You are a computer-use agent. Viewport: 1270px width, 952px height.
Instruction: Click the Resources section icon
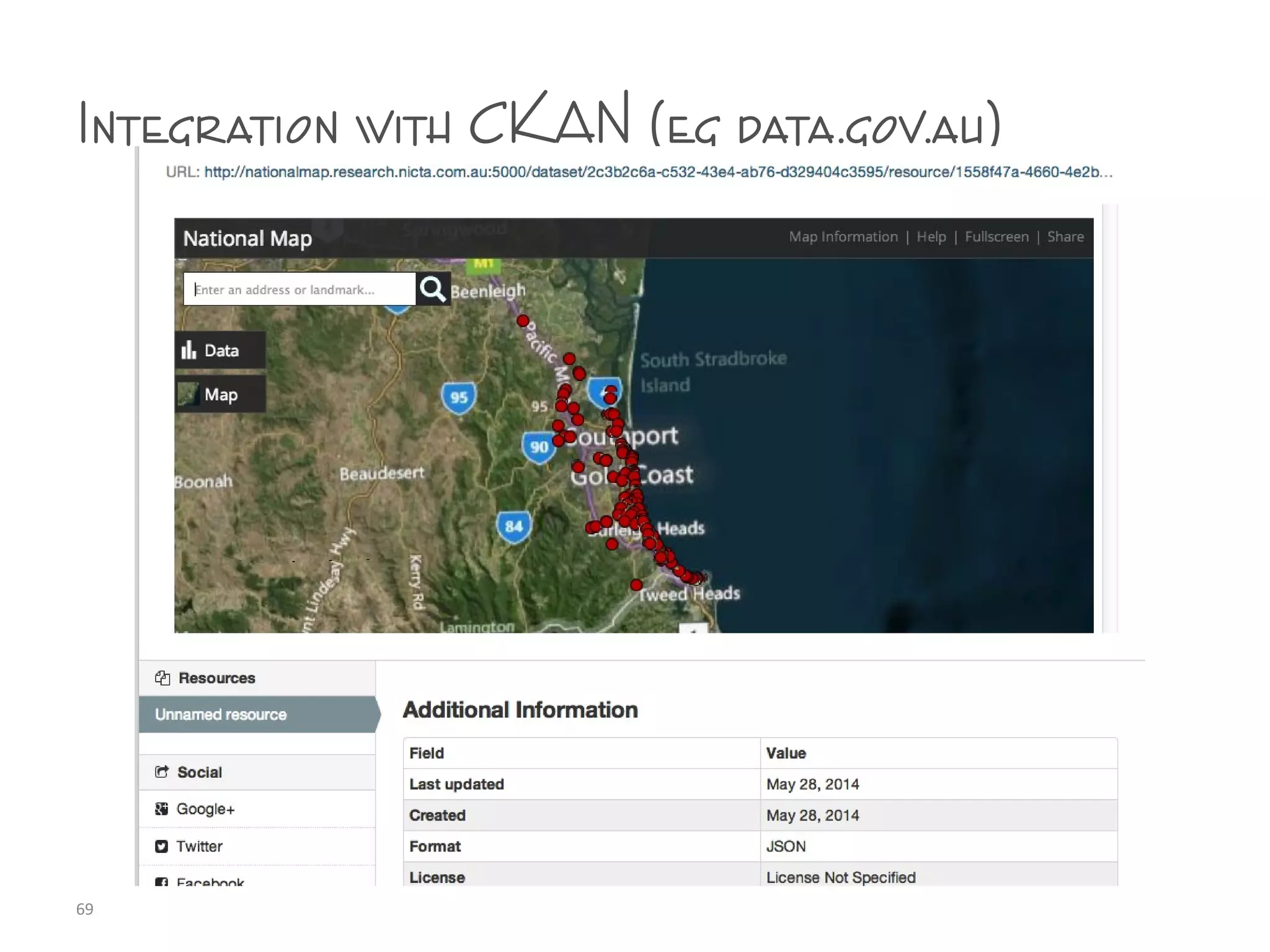click(x=162, y=678)
